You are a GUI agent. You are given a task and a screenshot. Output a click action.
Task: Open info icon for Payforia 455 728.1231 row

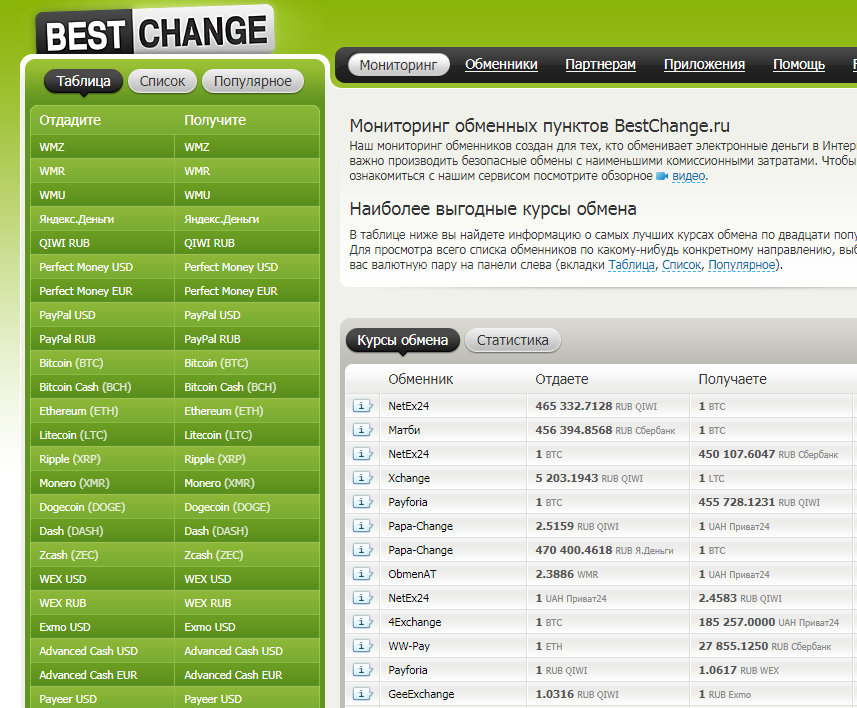click(362, 502)
